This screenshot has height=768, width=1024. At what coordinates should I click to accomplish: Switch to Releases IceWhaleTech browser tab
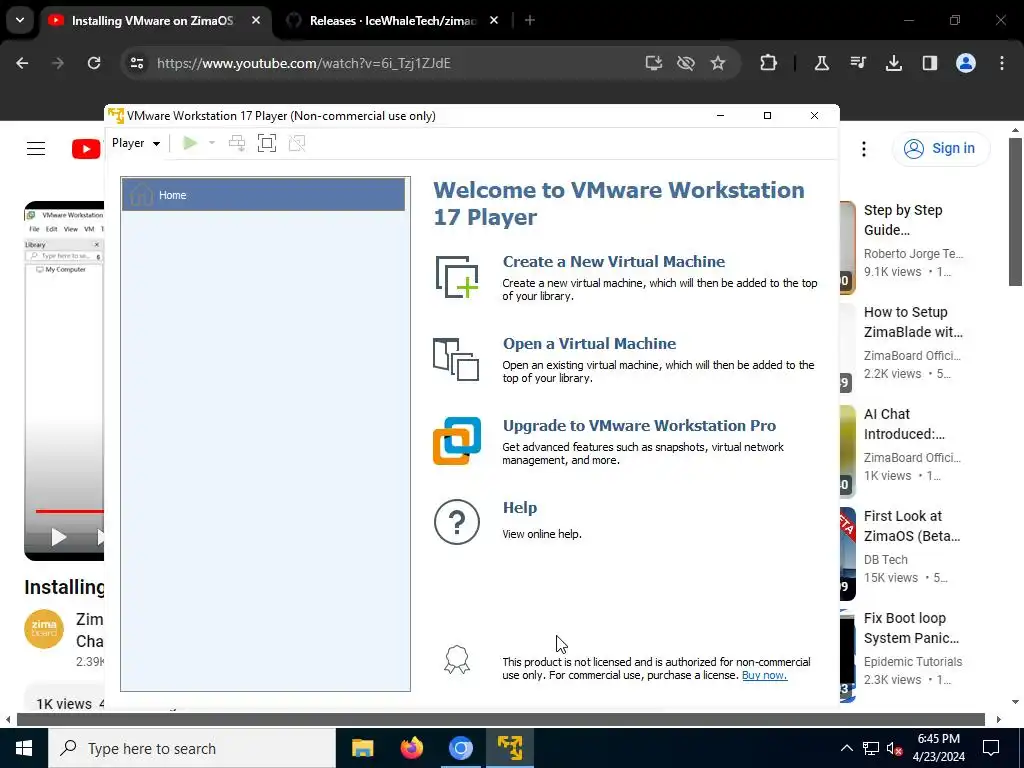[392, 21]
